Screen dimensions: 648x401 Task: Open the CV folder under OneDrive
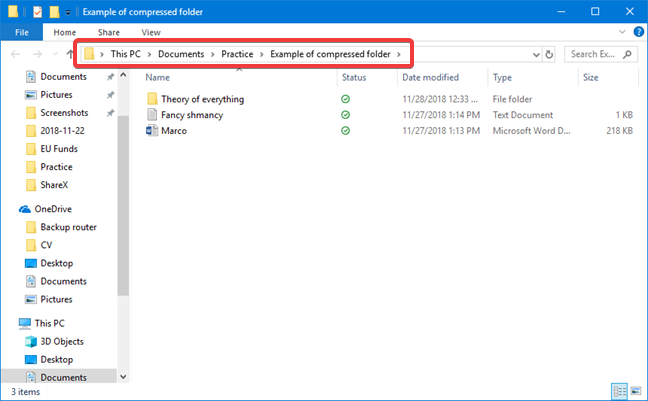click(x=46, y=245)
